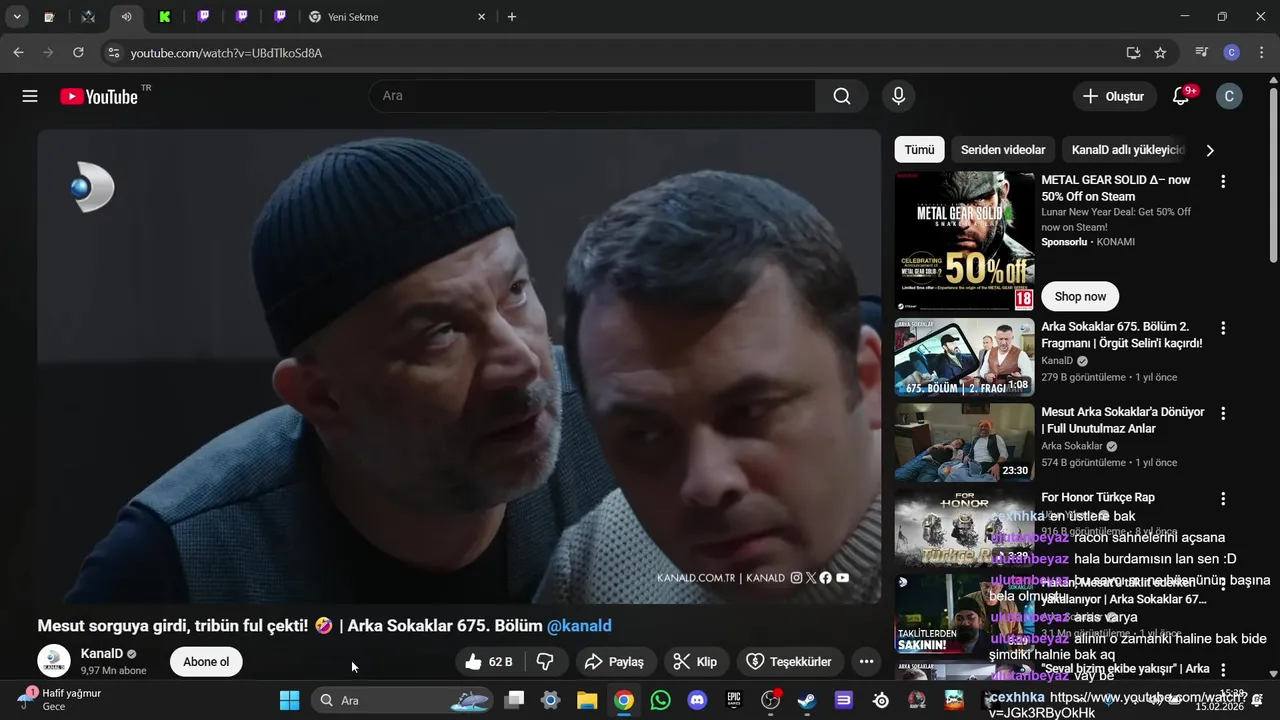This screenshot has height=720, width=1280.
Task: Open options for the 675. Bölüm 2. Fragmanı video
Action: click(1222, 328)
